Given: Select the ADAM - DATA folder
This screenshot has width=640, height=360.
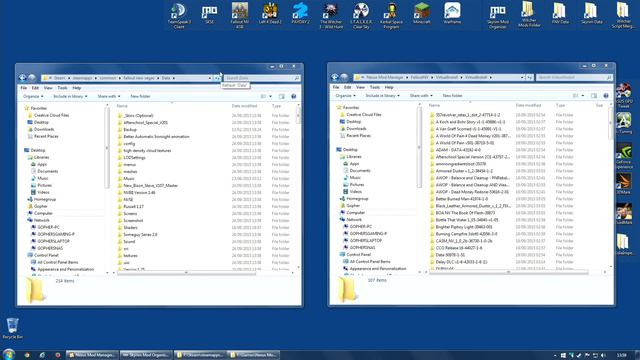Looking at the screenshot, I should [458, 150].
